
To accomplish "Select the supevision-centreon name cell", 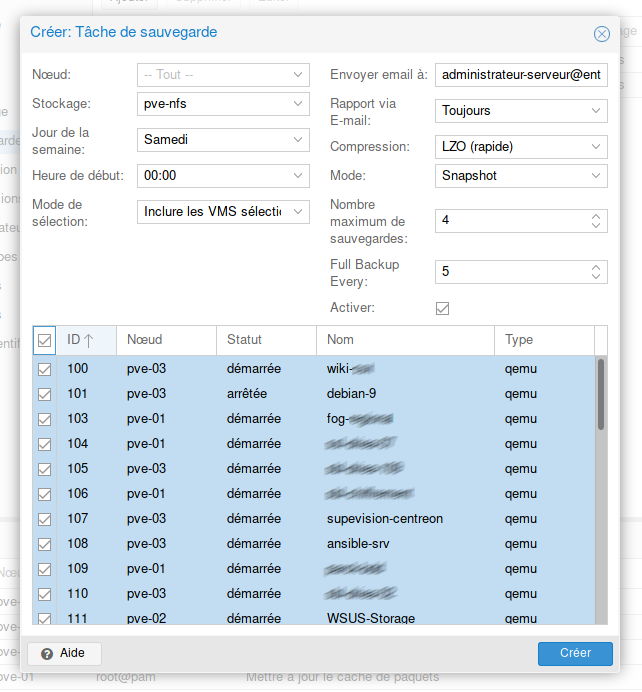I will (385, 519).
